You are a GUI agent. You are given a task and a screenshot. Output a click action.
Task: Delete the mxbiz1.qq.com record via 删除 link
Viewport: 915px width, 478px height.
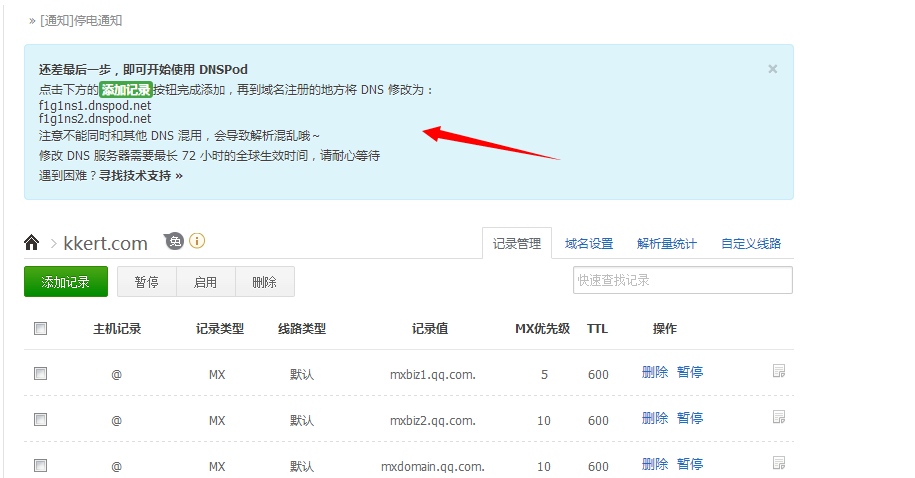pos(655,372)
